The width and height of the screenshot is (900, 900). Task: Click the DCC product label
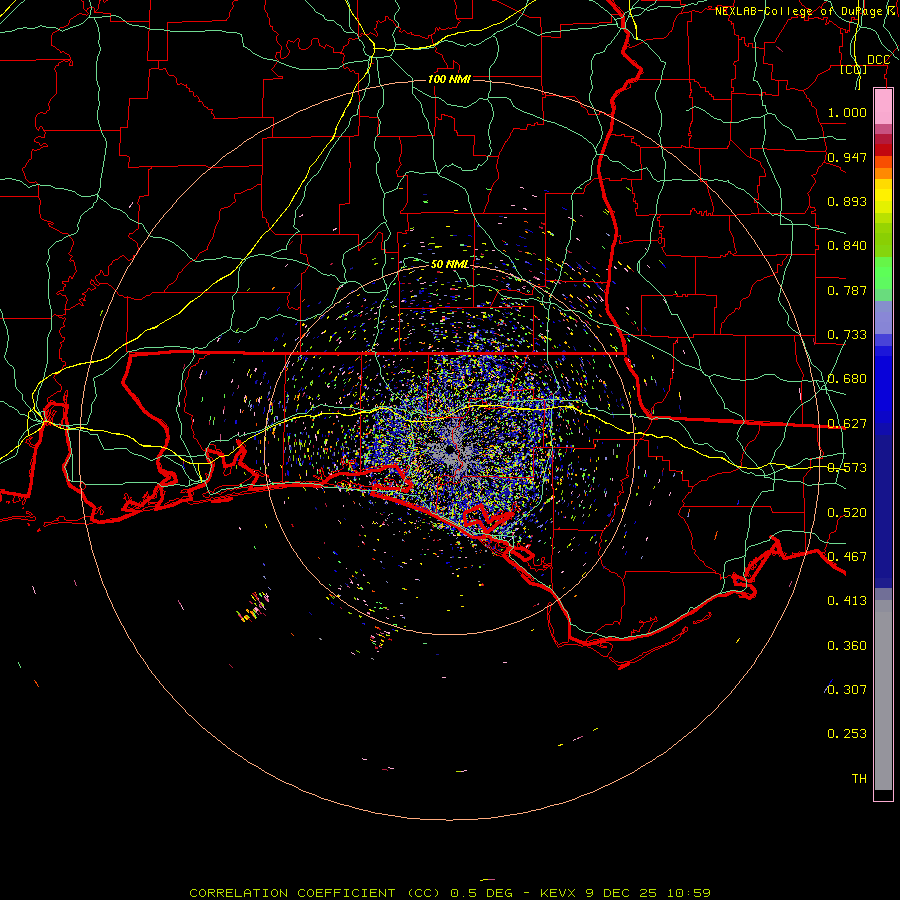[878, 60]
